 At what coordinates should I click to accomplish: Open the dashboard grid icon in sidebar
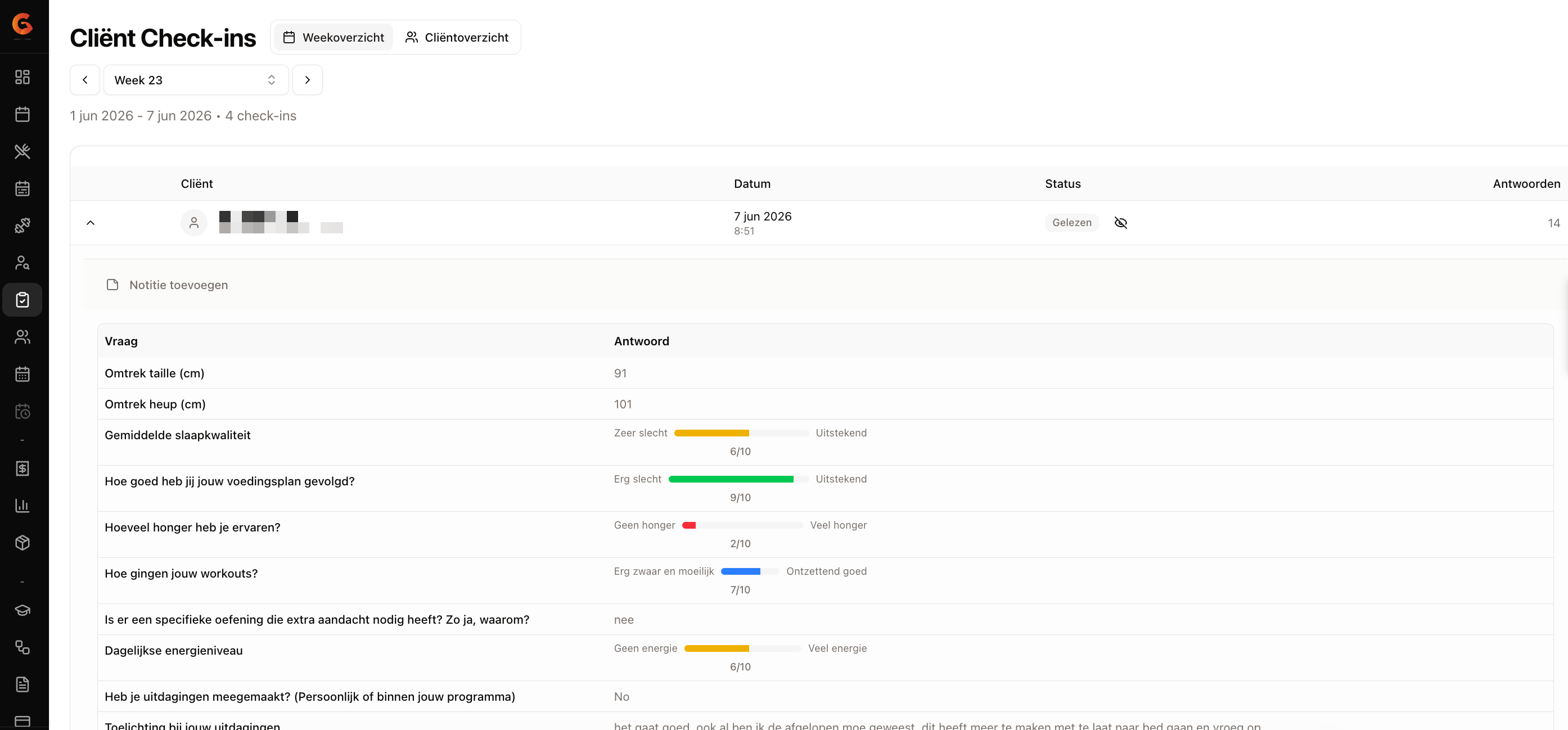(x=22, y=76)
